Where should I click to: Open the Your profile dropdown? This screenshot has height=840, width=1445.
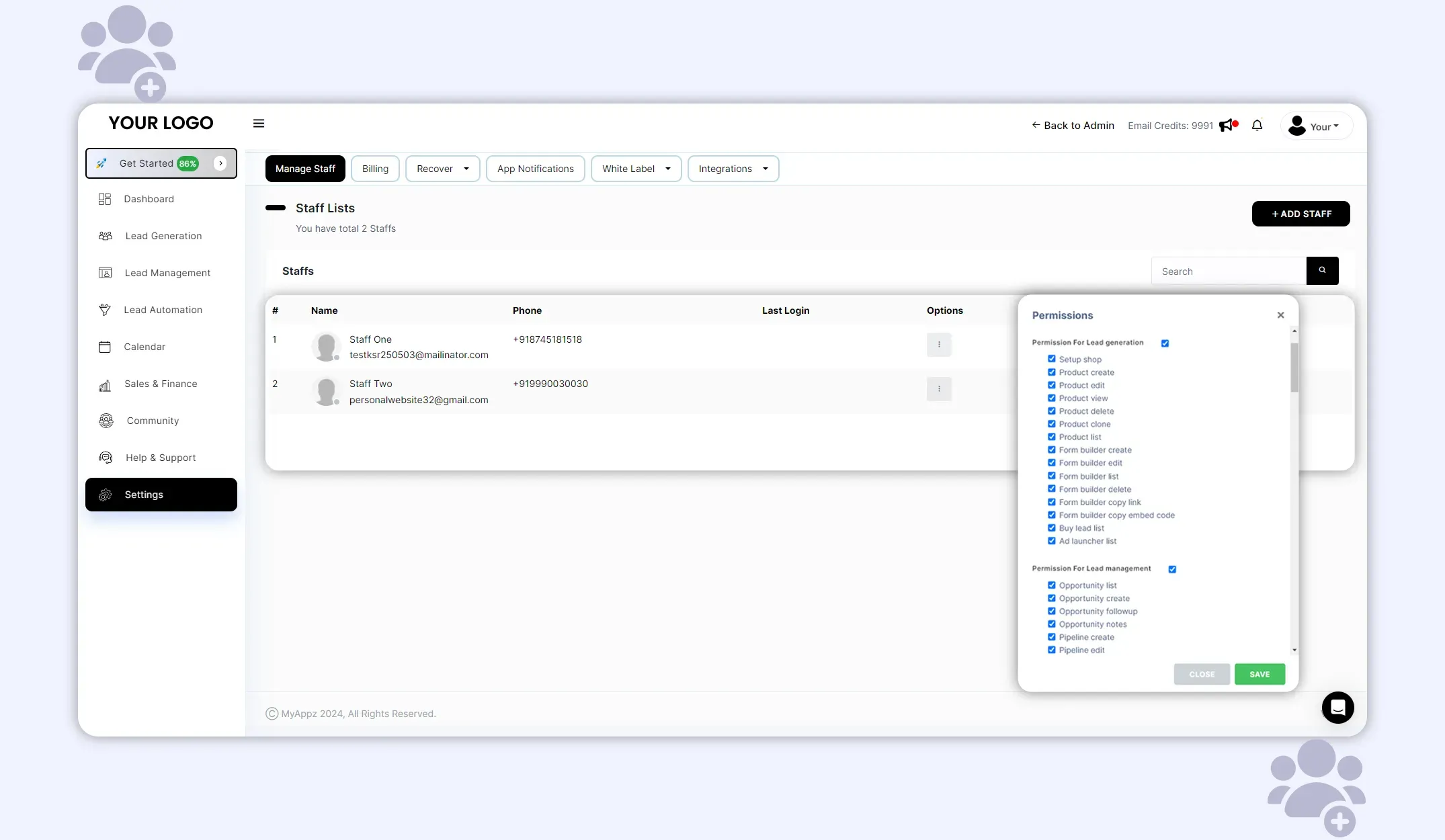tap(1316, 126)
